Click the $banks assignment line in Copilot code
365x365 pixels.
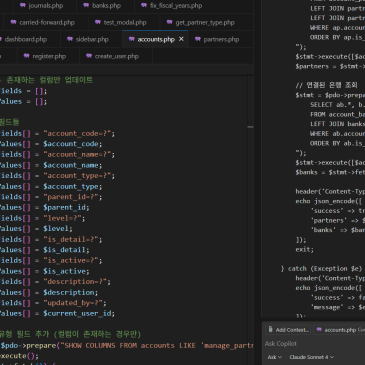click(330, 172)
